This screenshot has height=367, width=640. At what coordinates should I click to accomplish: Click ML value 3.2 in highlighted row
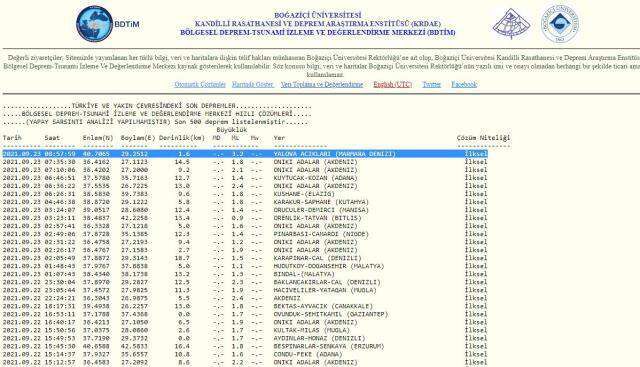coord(238,154)
